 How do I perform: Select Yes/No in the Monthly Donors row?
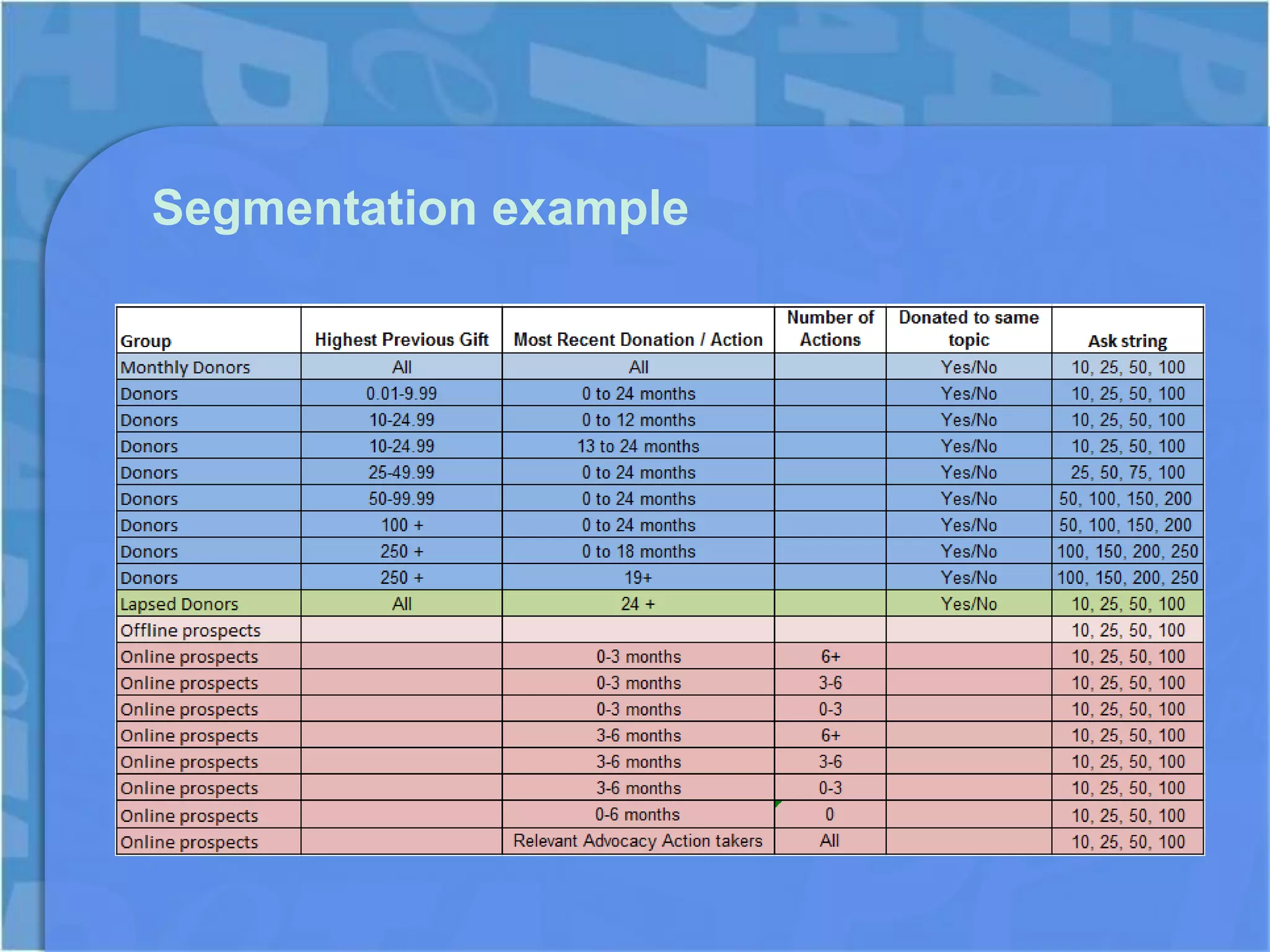point(969,368)
